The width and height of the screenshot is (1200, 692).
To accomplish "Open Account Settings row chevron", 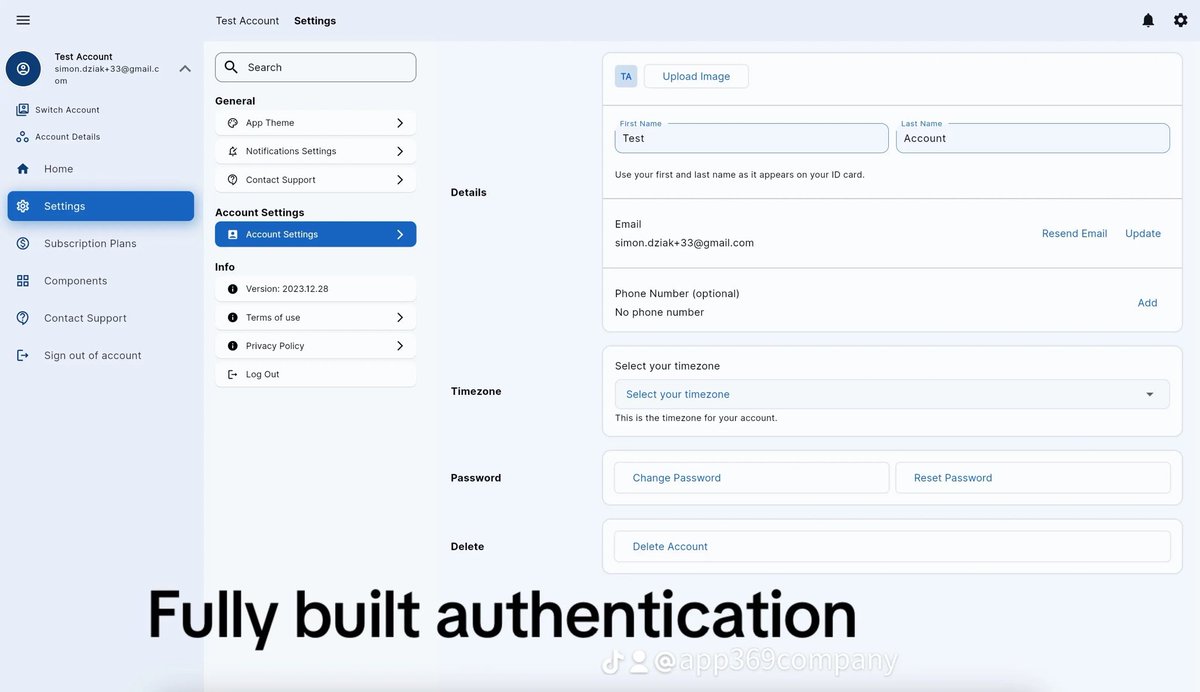I will click(400, 234).
